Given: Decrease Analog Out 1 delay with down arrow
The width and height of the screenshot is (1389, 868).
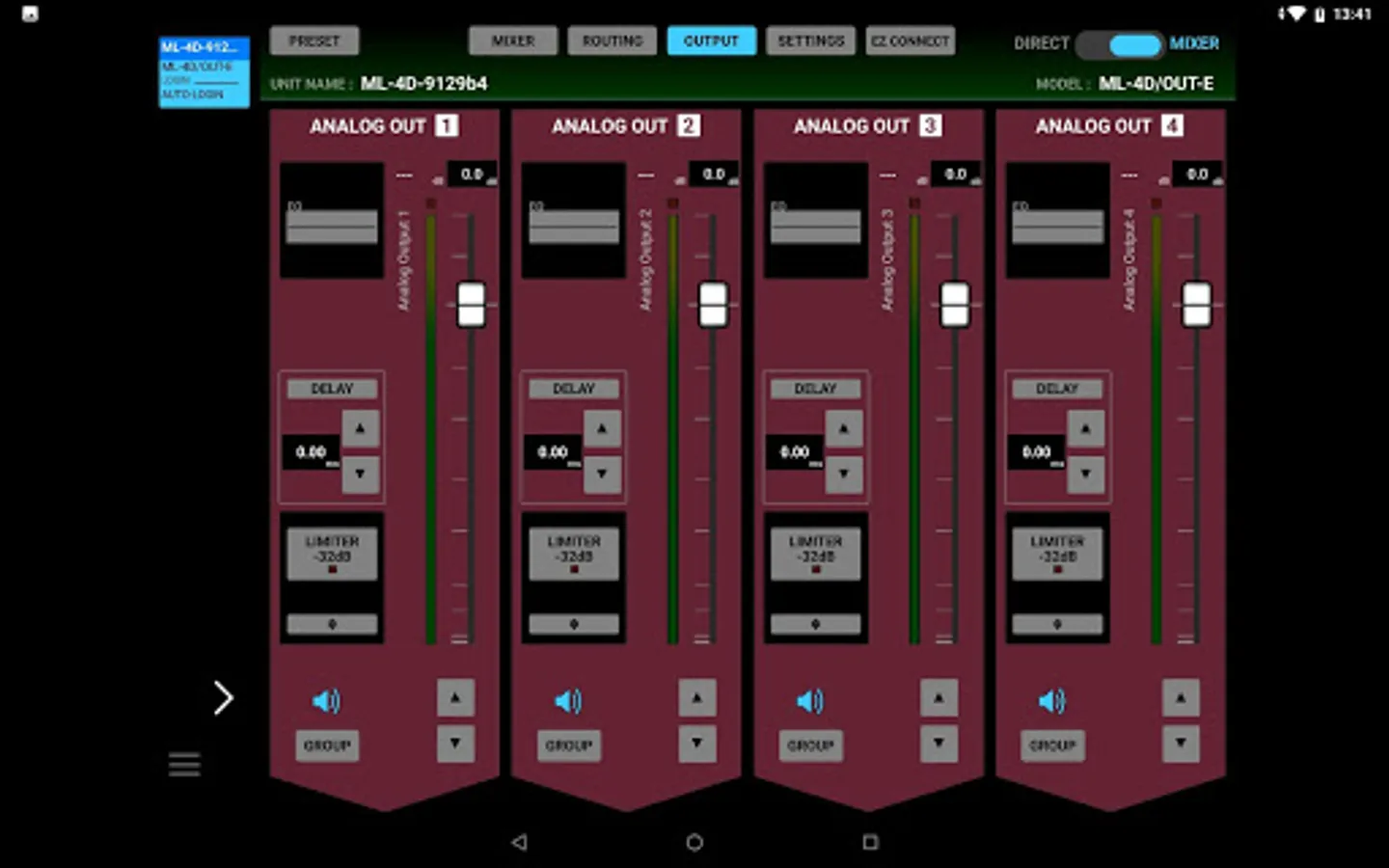Looking at the screenshot, I should (361, 475).
